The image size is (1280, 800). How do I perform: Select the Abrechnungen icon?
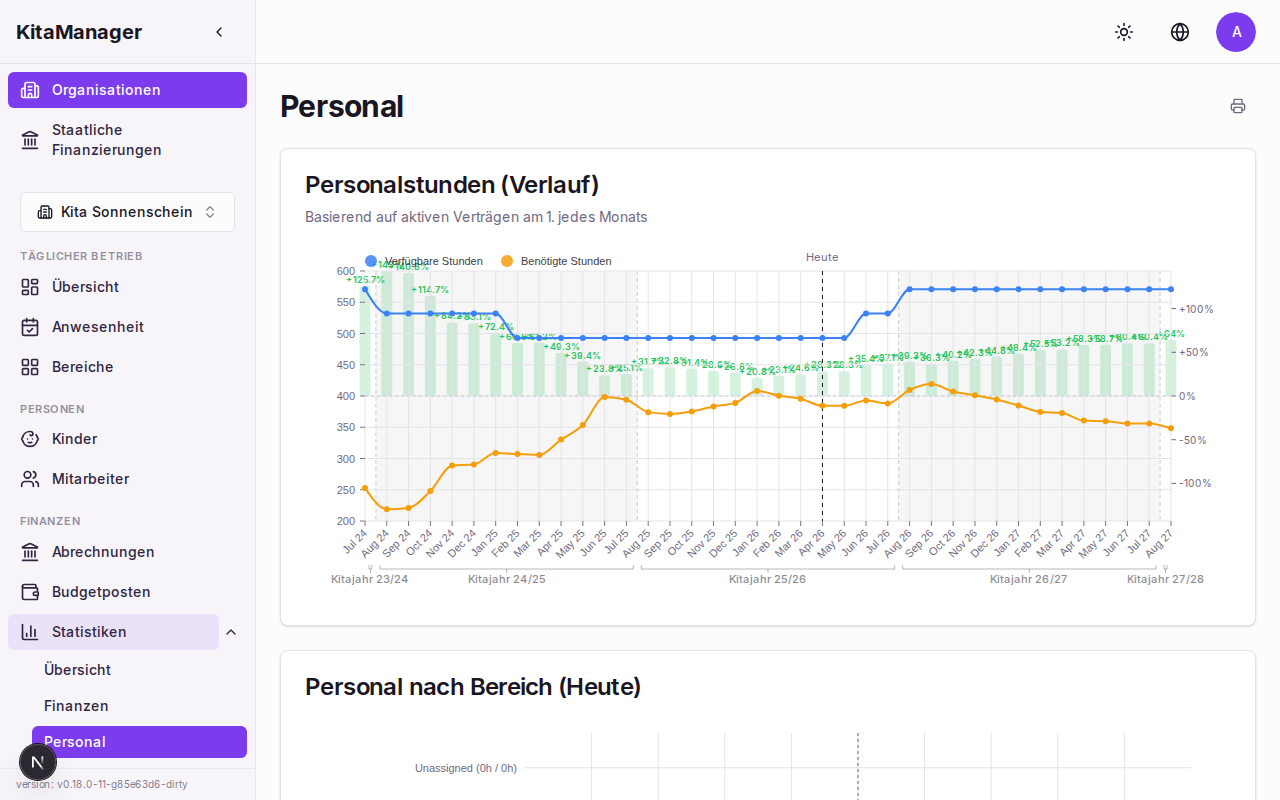(30, 552)
